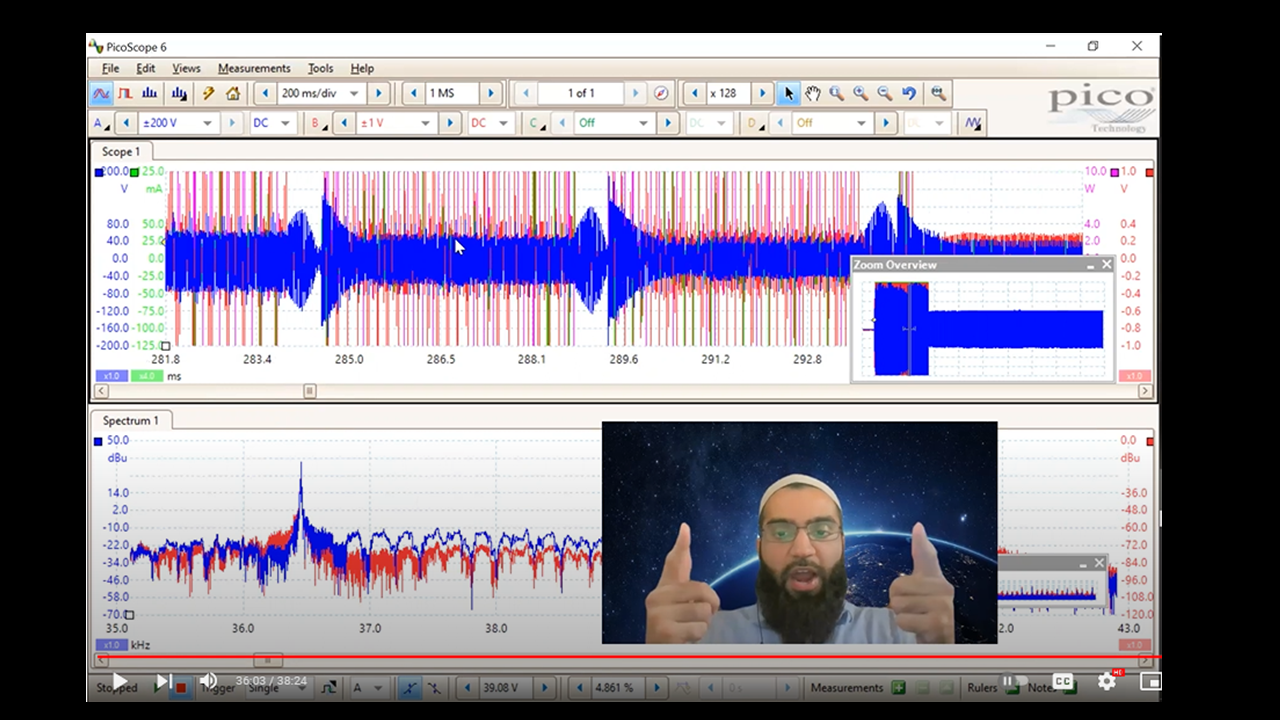The image size is (1280, 720).
Task: Select the marquee zoom tool
Action: pyautogui.click(x=837, y=93)
